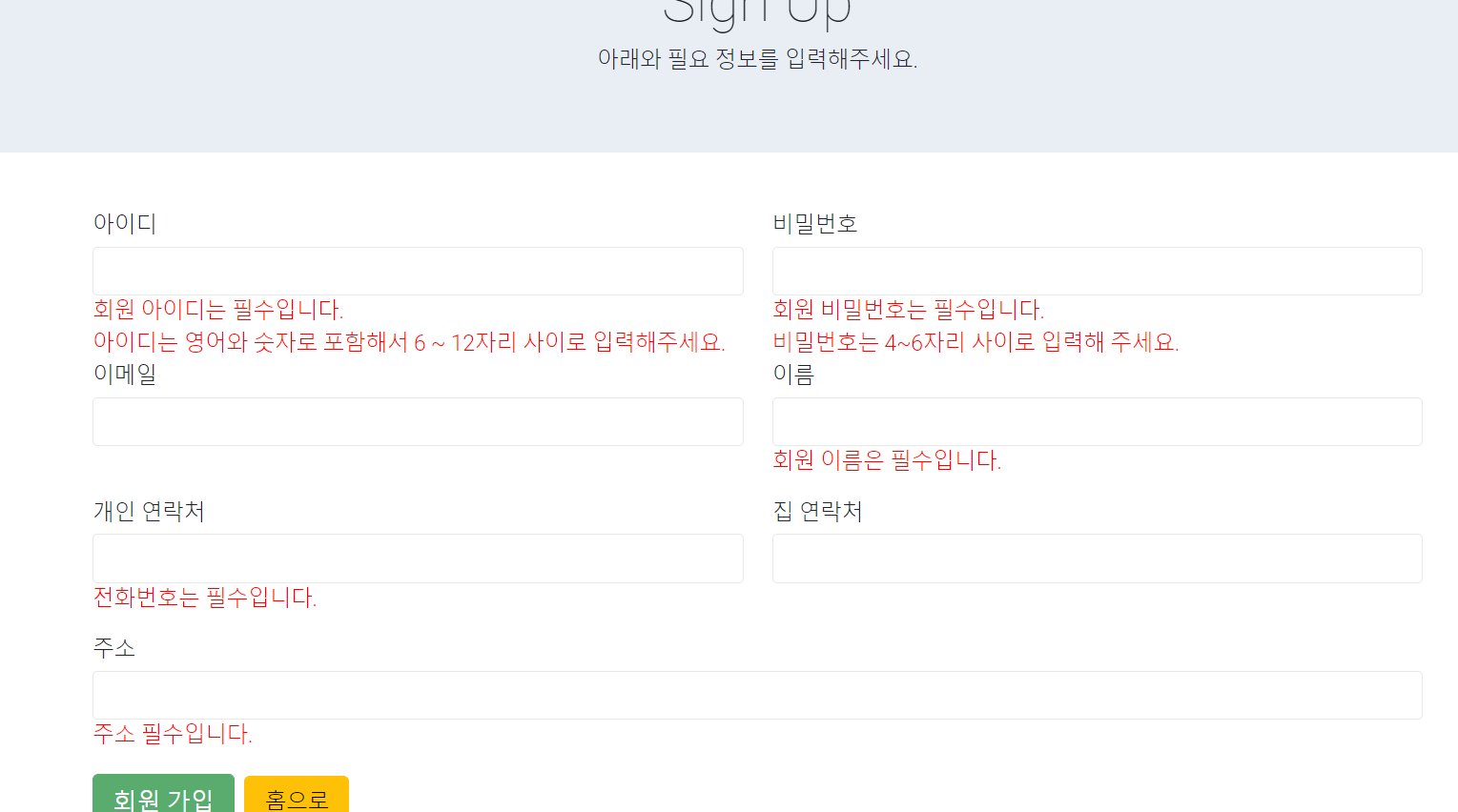The image size is (1458, 812).
Task: Click the 집 연락처 label
Action: coord(815,512)
